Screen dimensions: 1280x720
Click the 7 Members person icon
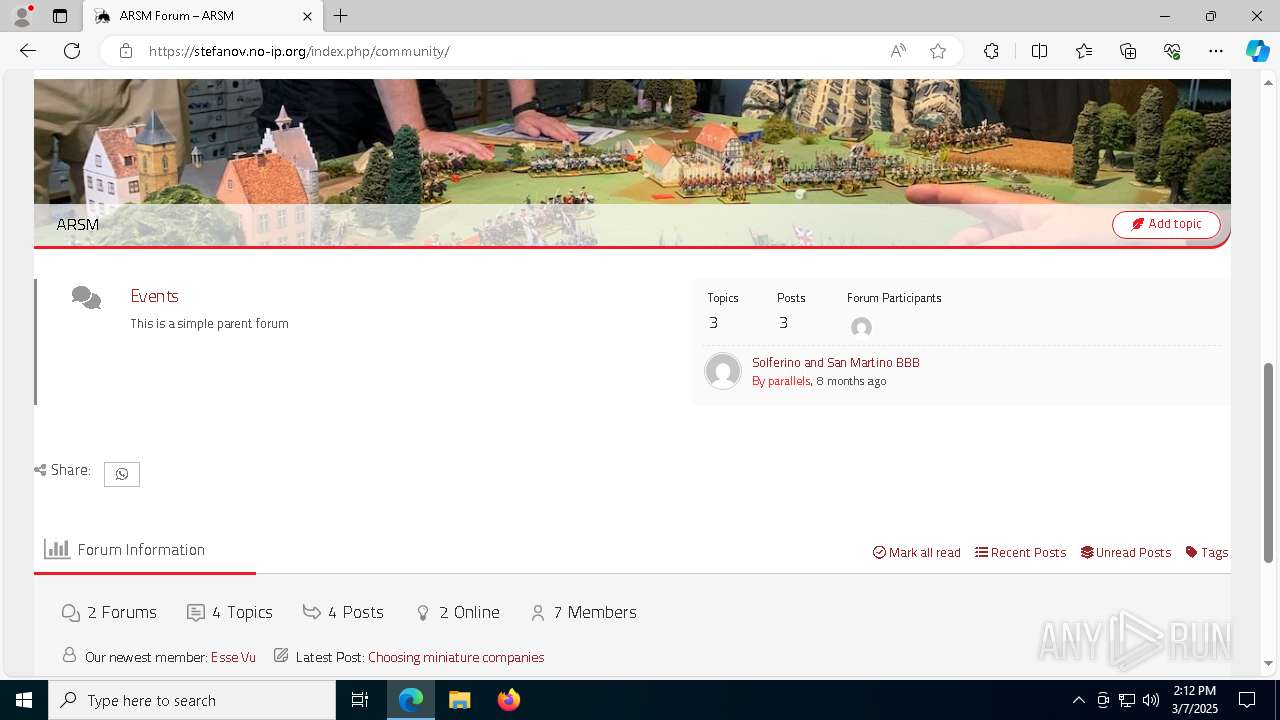click(538, 612)
